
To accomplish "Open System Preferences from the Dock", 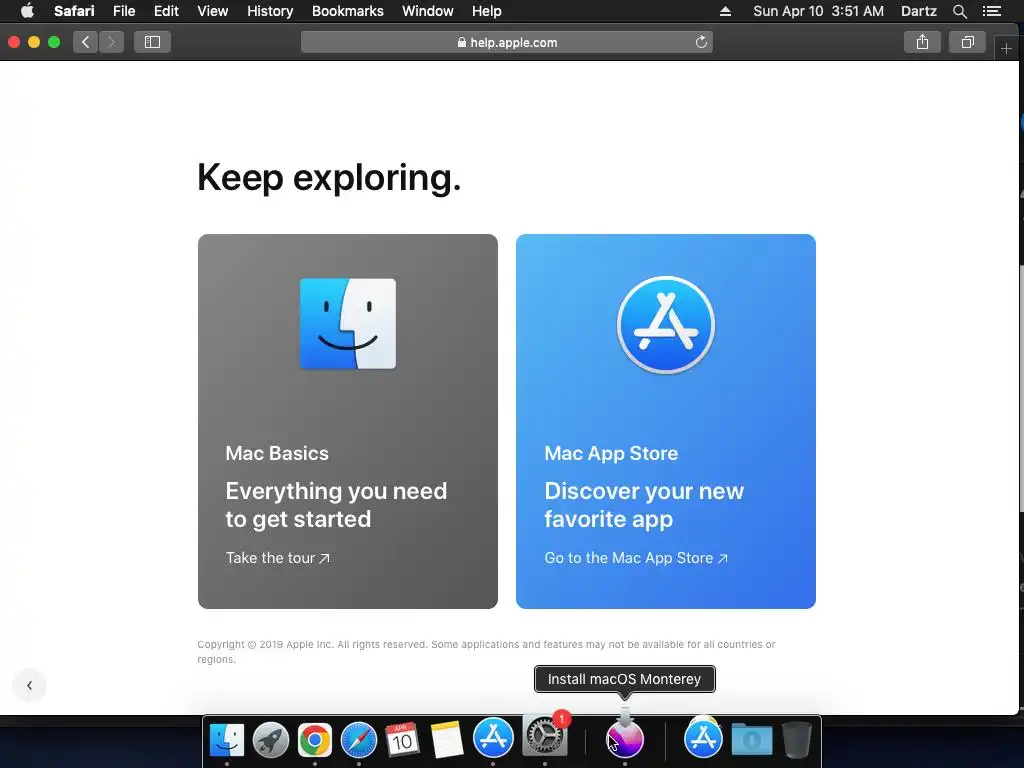I will click(x=545, y=736).
